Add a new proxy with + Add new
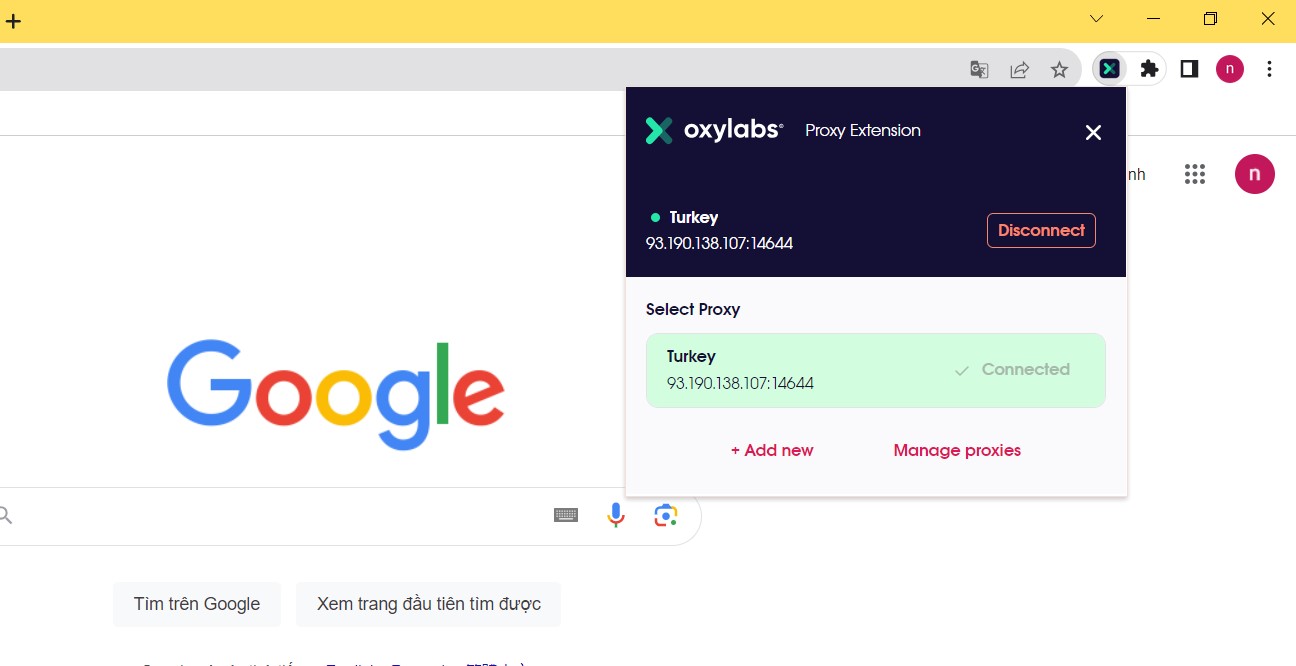This screenshot has width=1296, height=666. 772,450
